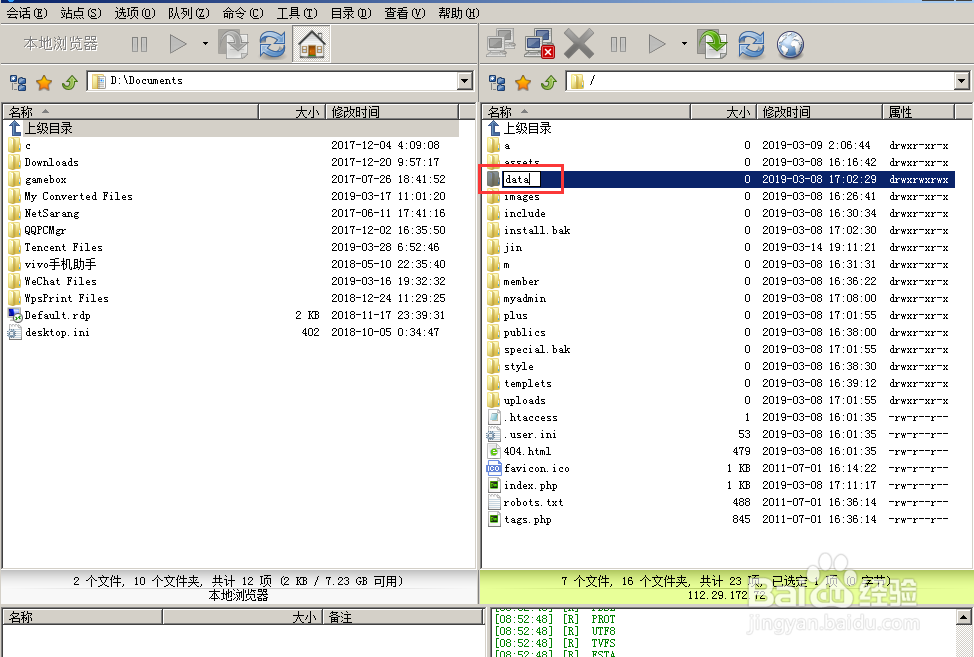Select index.php in the remote list
Screen dimensions: 974x657
(x=530, y=485)
